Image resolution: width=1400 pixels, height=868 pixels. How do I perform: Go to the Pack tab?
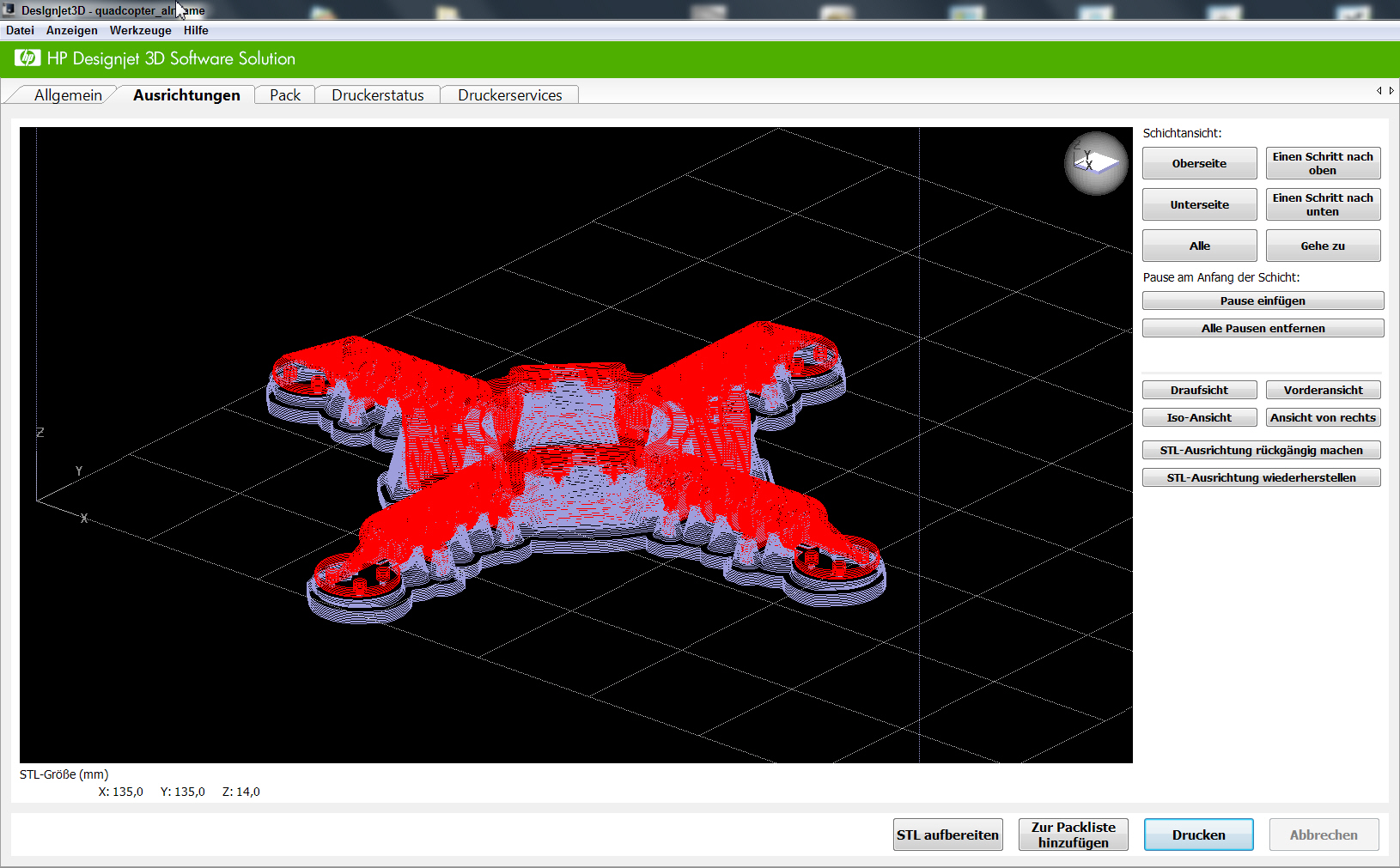285,95
